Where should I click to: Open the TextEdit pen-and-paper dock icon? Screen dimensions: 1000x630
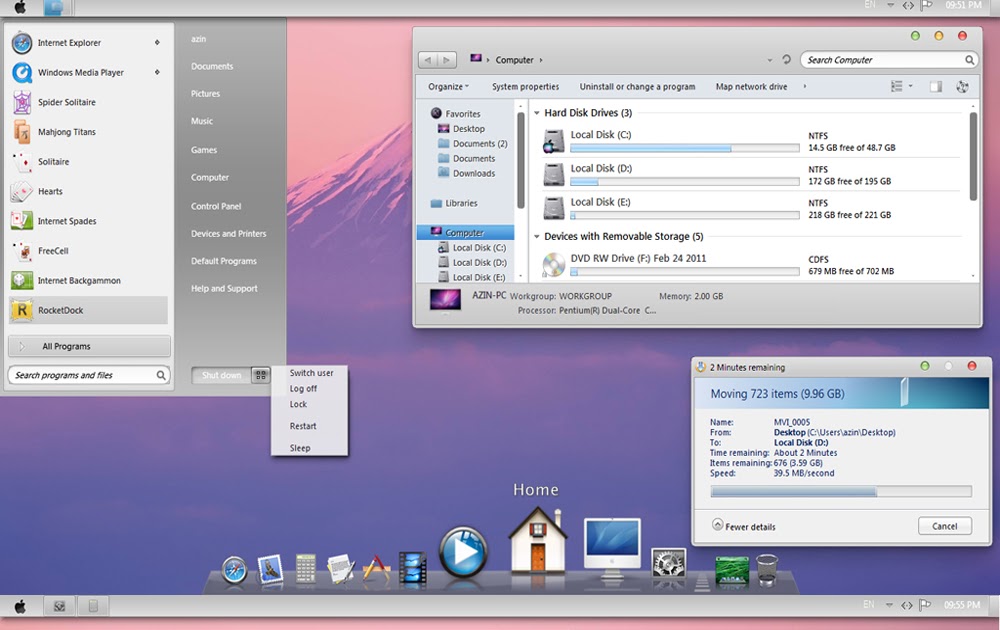(x=341, y=568)
